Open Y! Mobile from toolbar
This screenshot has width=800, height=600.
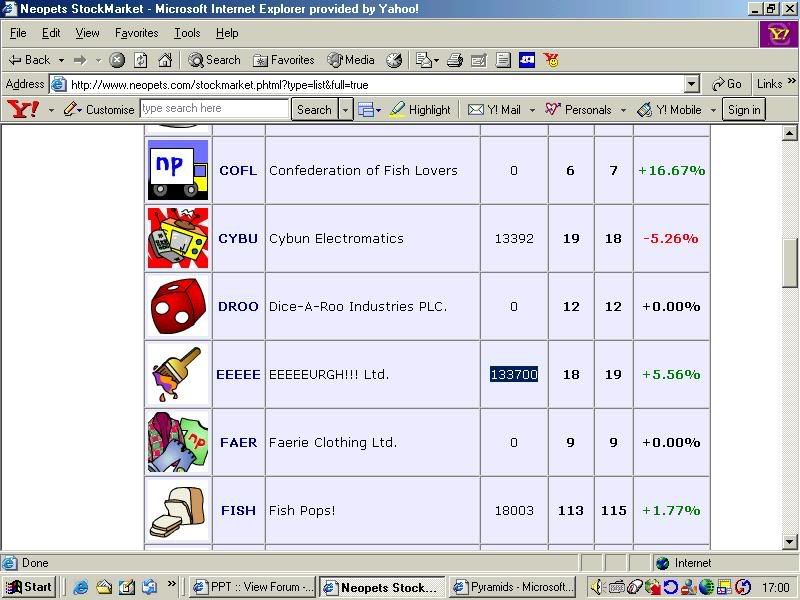click(669, 110)
